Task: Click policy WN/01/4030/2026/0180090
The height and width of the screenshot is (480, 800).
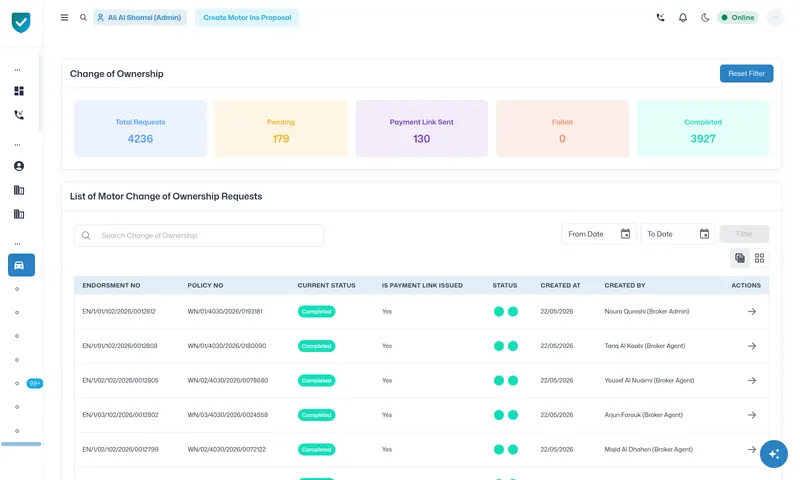Action: tap(227, 346)
